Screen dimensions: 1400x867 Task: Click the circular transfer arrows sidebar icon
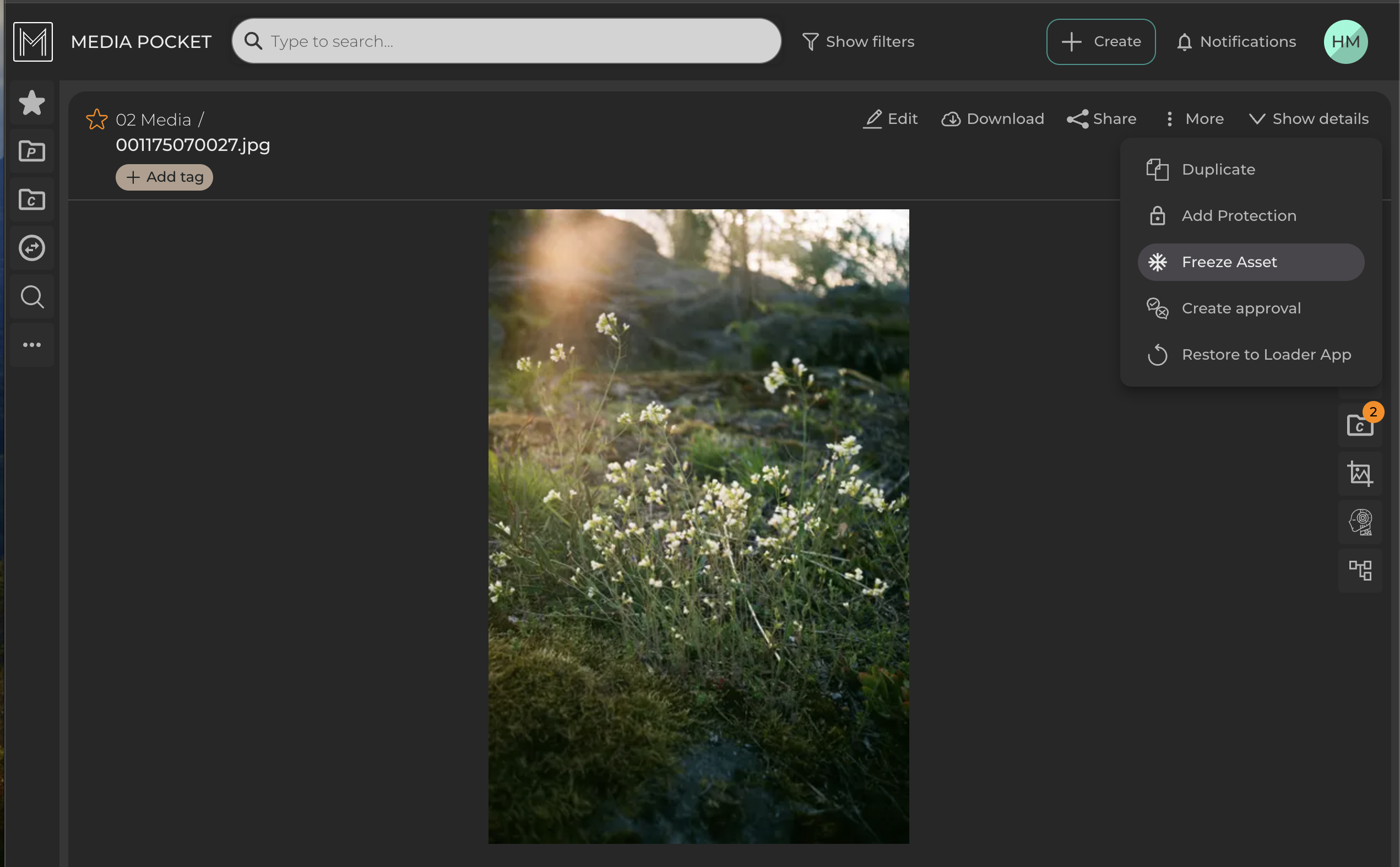coord(31,248)
